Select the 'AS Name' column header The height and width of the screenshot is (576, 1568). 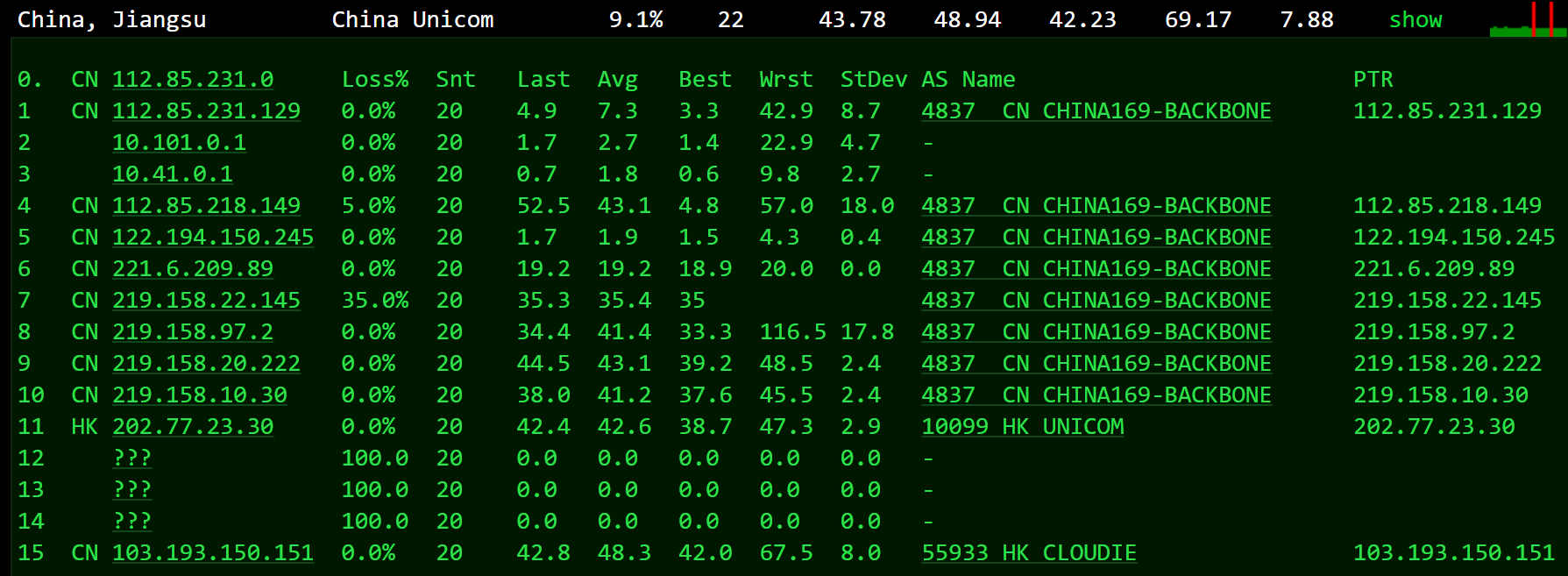(968, 80)
